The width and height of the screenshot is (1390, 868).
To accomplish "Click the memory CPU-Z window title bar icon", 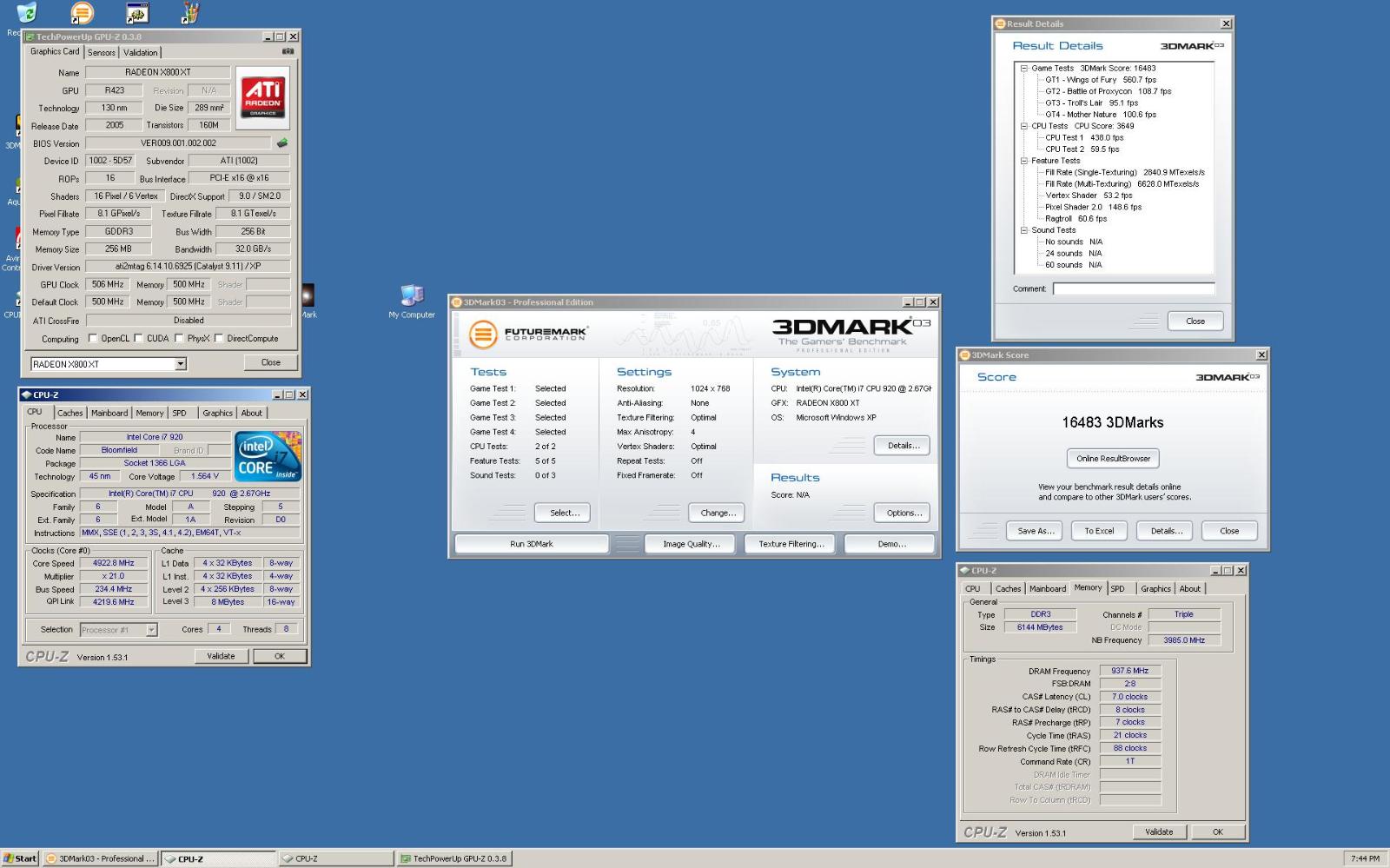I will 964,571.
